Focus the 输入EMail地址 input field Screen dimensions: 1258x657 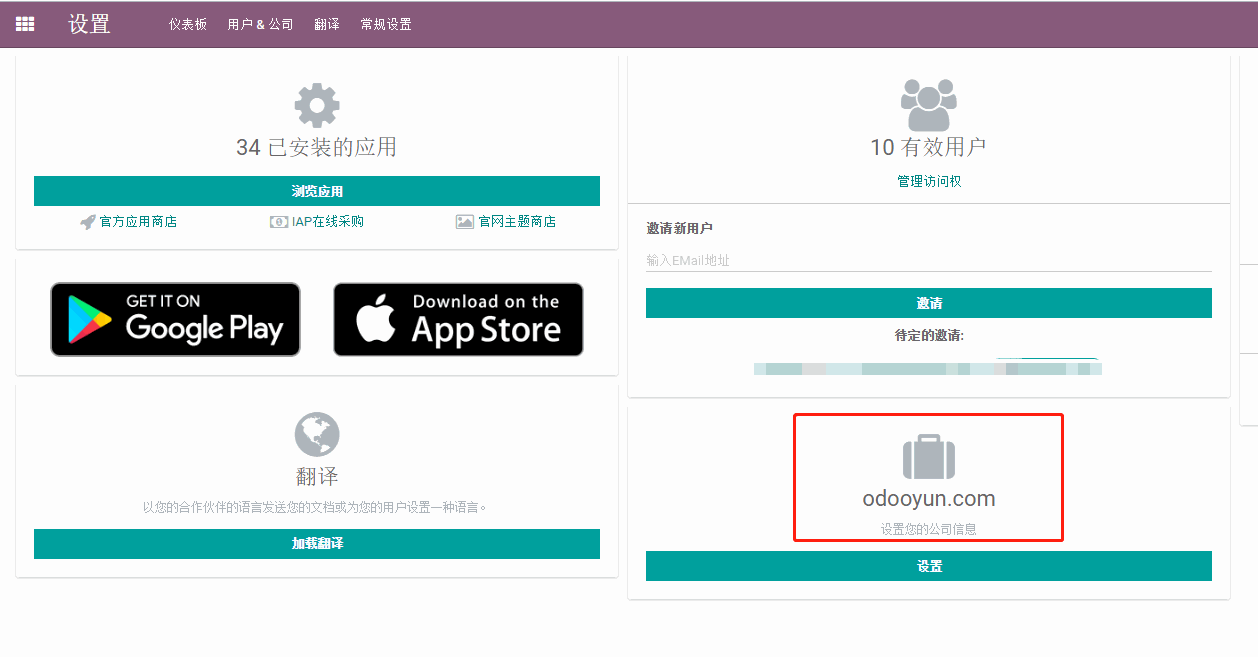[x=929, y=260]
